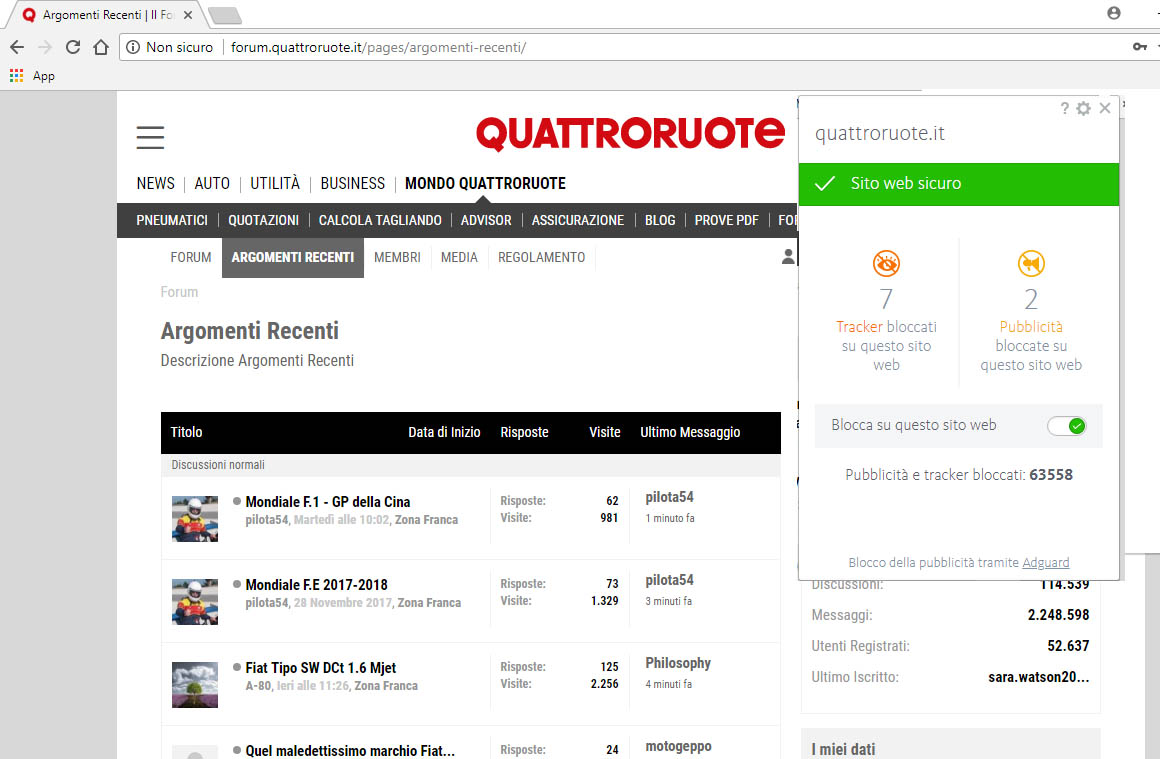Open the BUSINESS menu

pos(352,183)
